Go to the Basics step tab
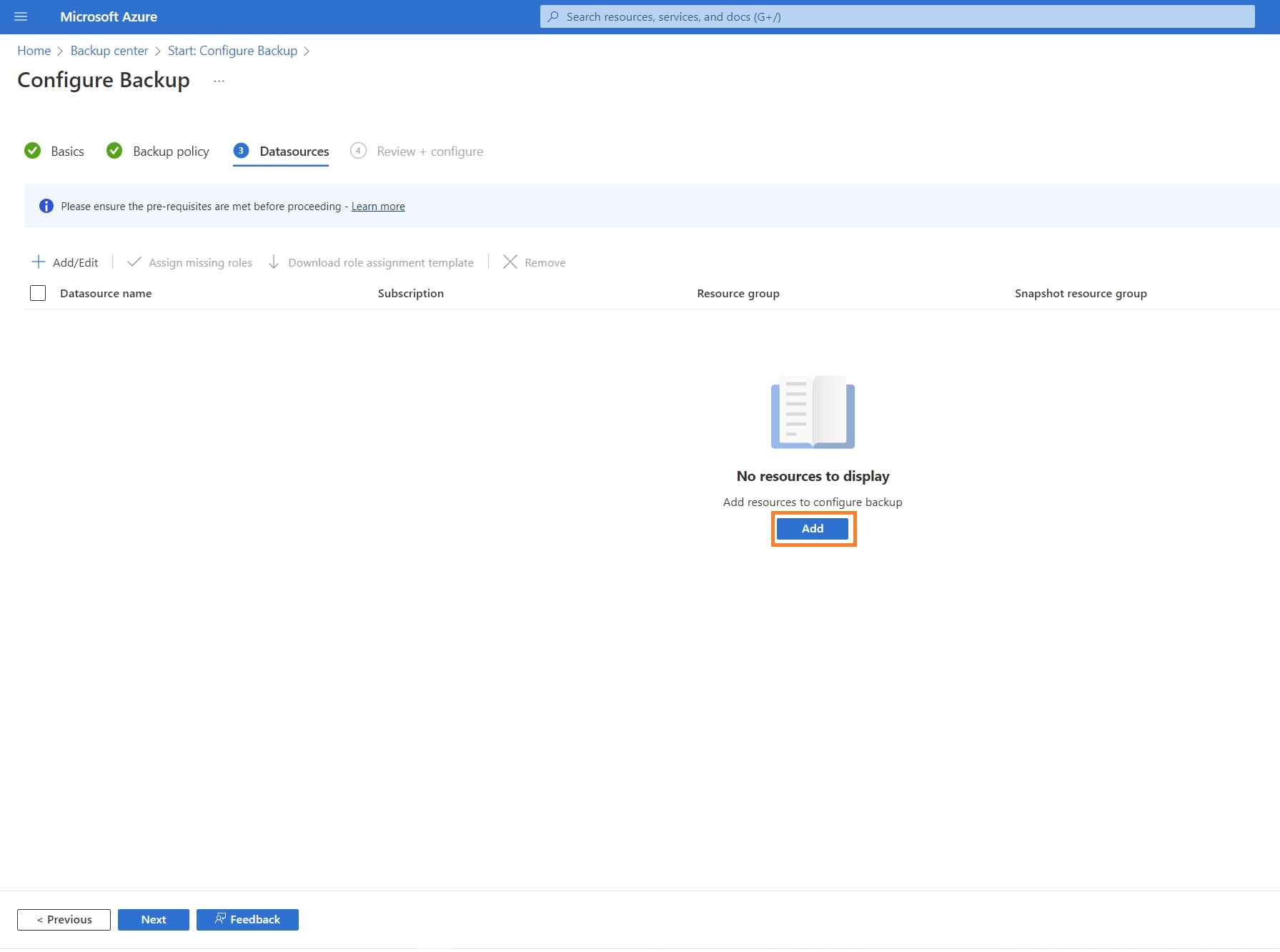This screenshot has height=952, width=1280. [67, 152]
